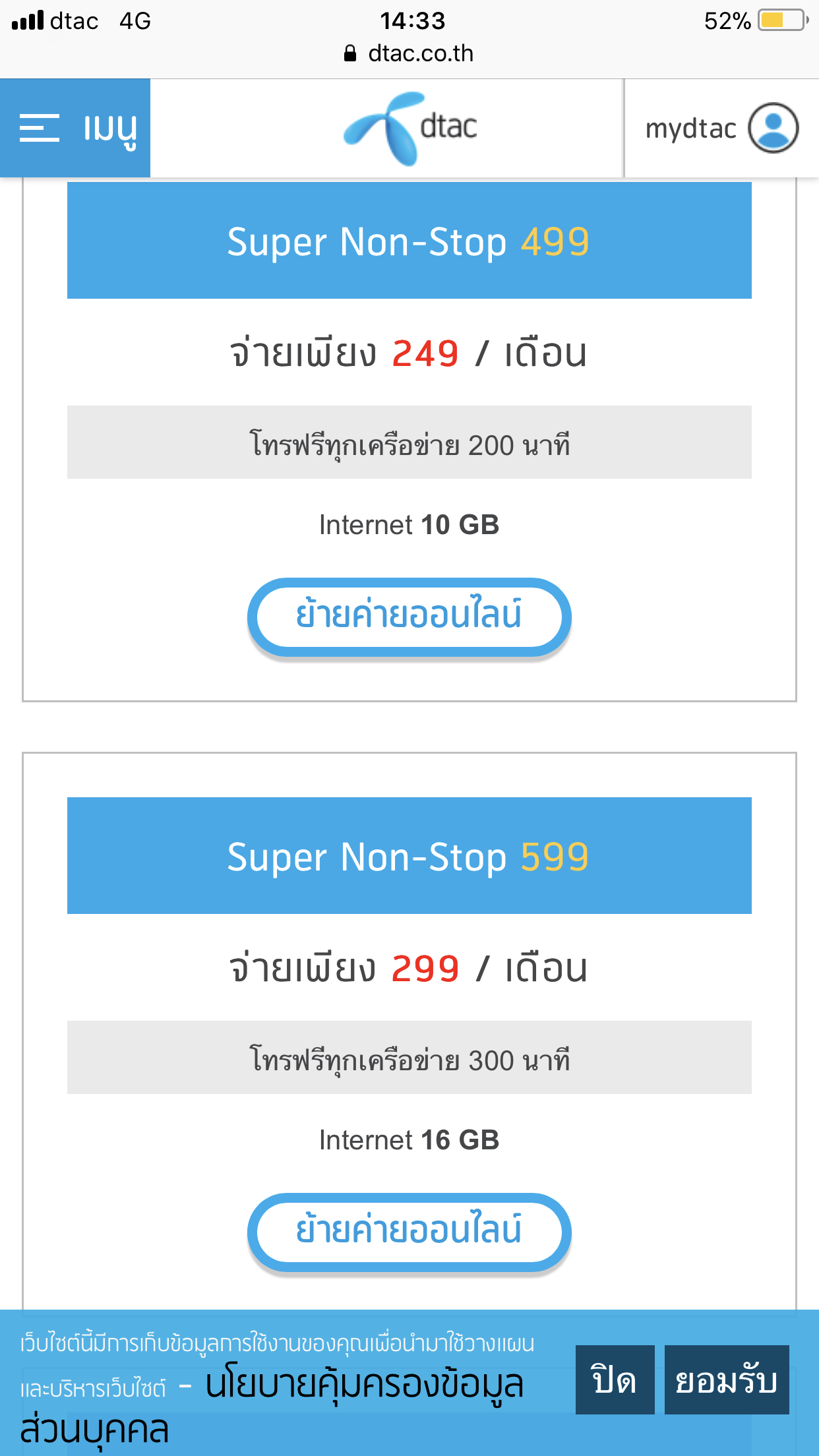Tap the battery indicator in status bar
Image resolution: width=819 pixels, height=1456 pixels.
pos(783,20)
